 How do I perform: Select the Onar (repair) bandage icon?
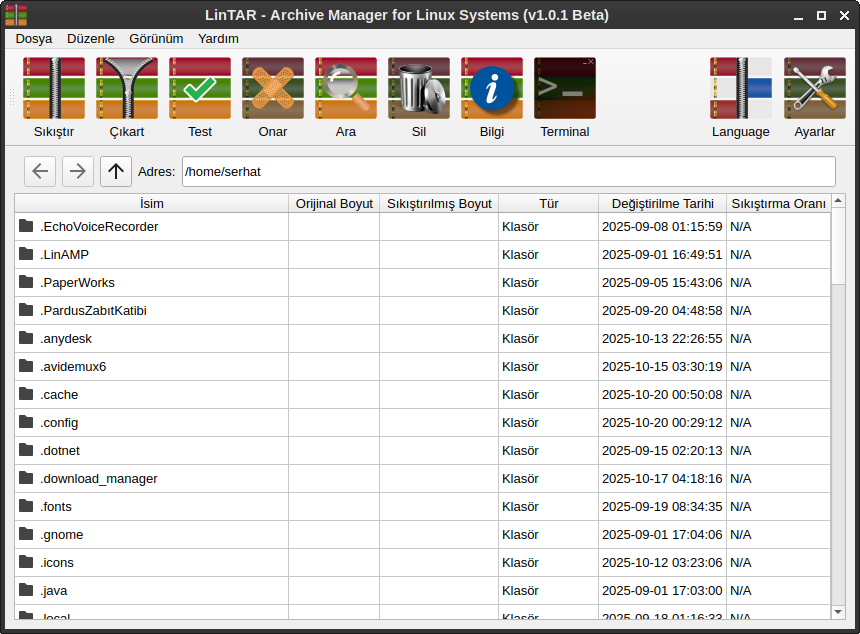tap(273, 89)
